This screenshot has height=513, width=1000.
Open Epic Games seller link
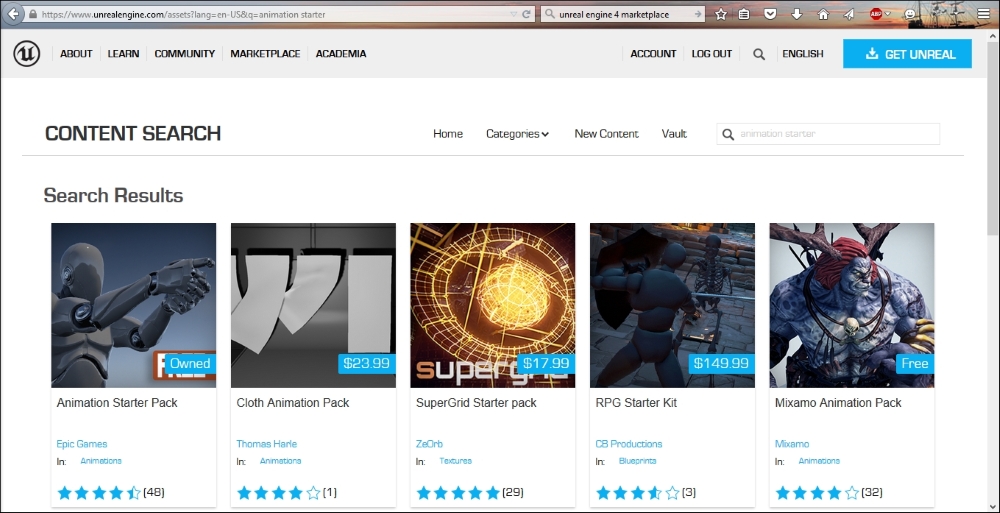tap(82, 444)
